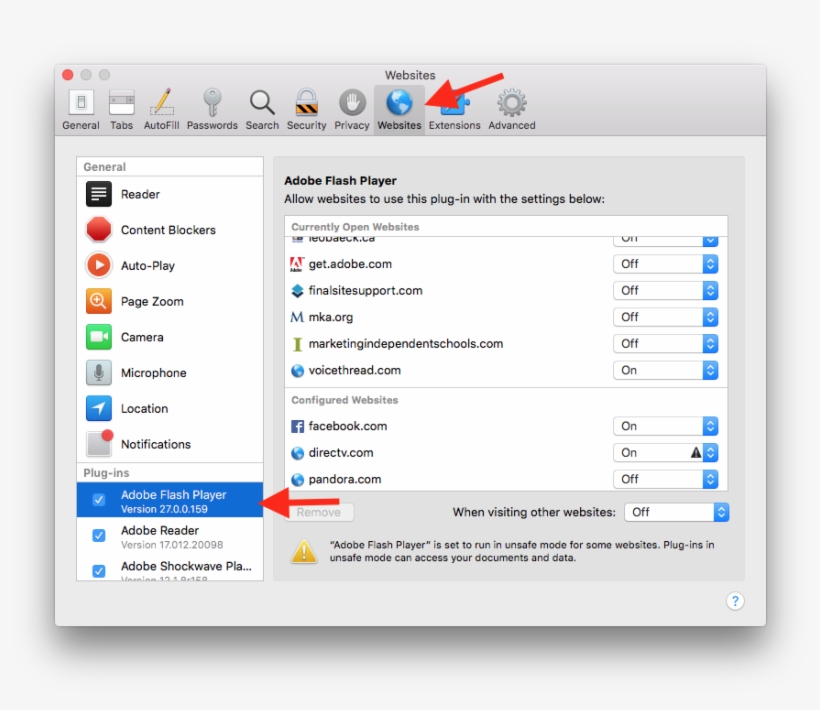This screenshot has height=710, width=820.
Task: Click the finalsitesupport.com favicon
Action: point(297,291)
